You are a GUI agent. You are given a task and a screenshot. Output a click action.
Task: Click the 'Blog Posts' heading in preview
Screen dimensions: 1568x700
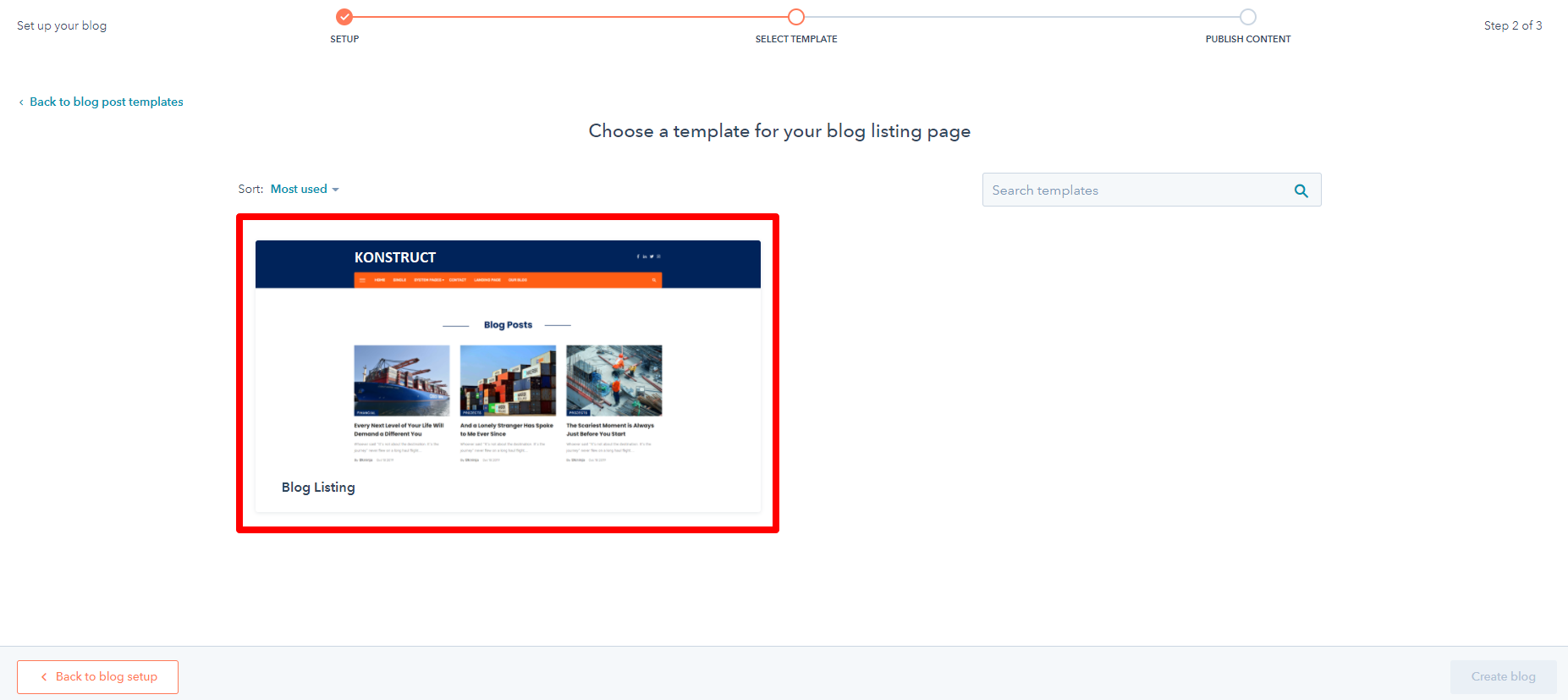point(508,325)
